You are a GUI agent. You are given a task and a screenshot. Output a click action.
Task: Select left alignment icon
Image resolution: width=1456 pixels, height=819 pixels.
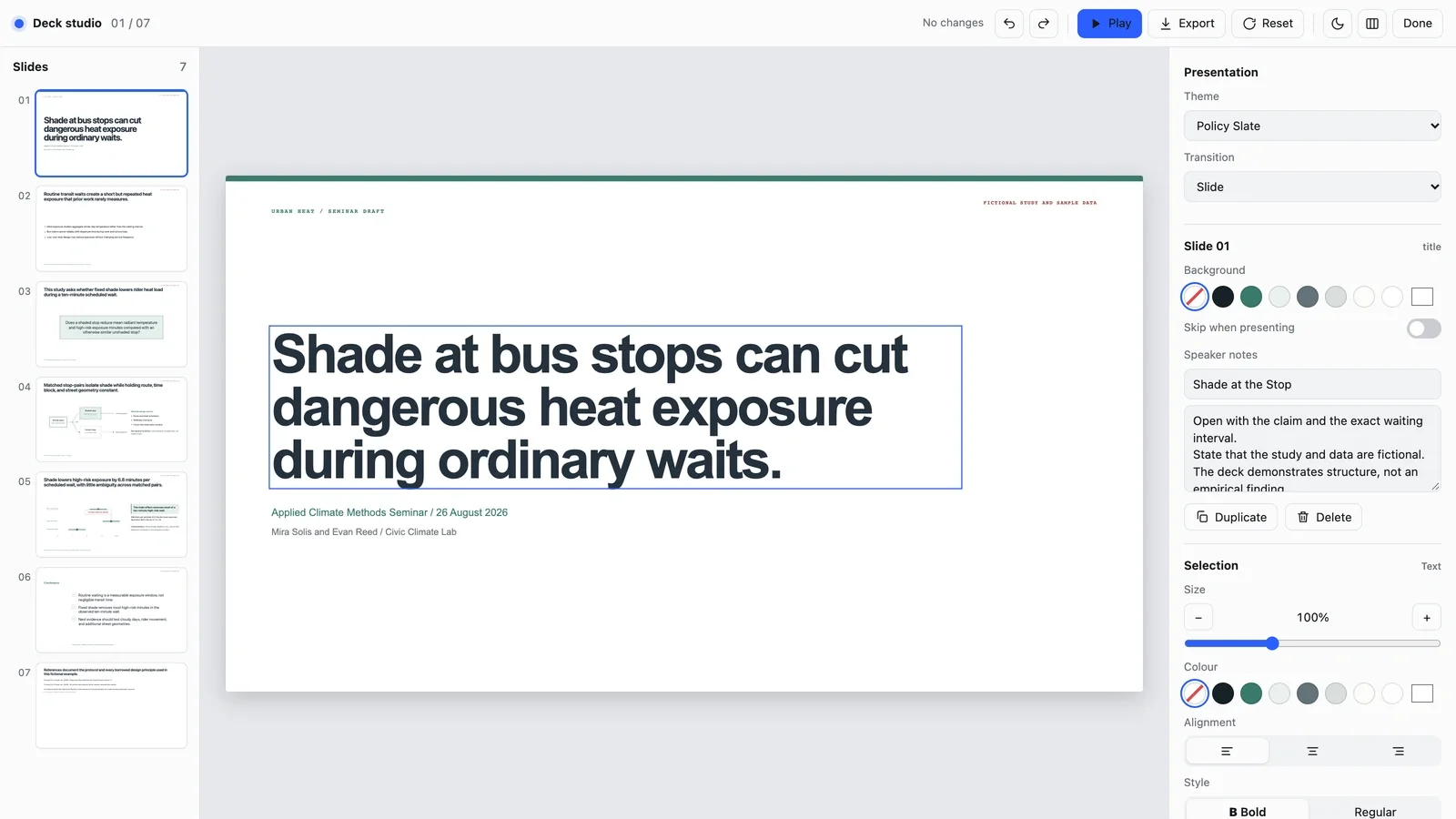(1227, 752)
